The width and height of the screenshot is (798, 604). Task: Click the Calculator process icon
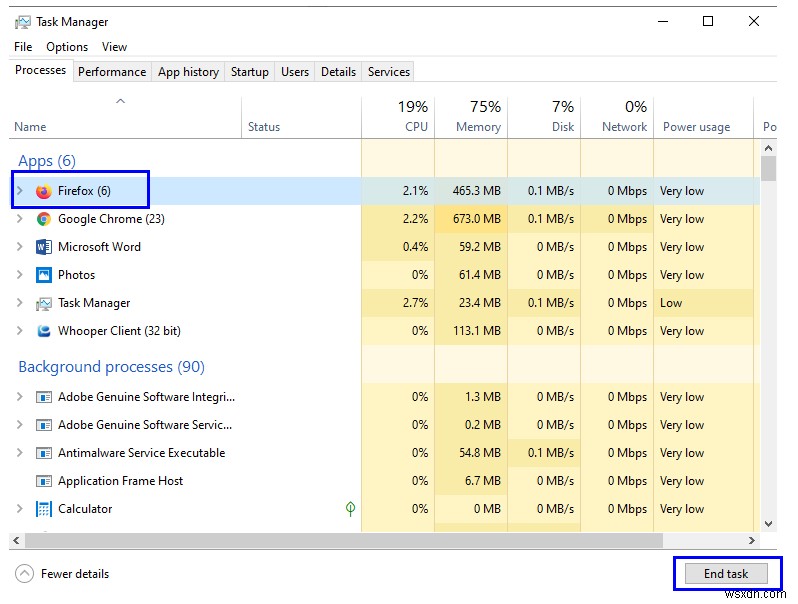44,509
